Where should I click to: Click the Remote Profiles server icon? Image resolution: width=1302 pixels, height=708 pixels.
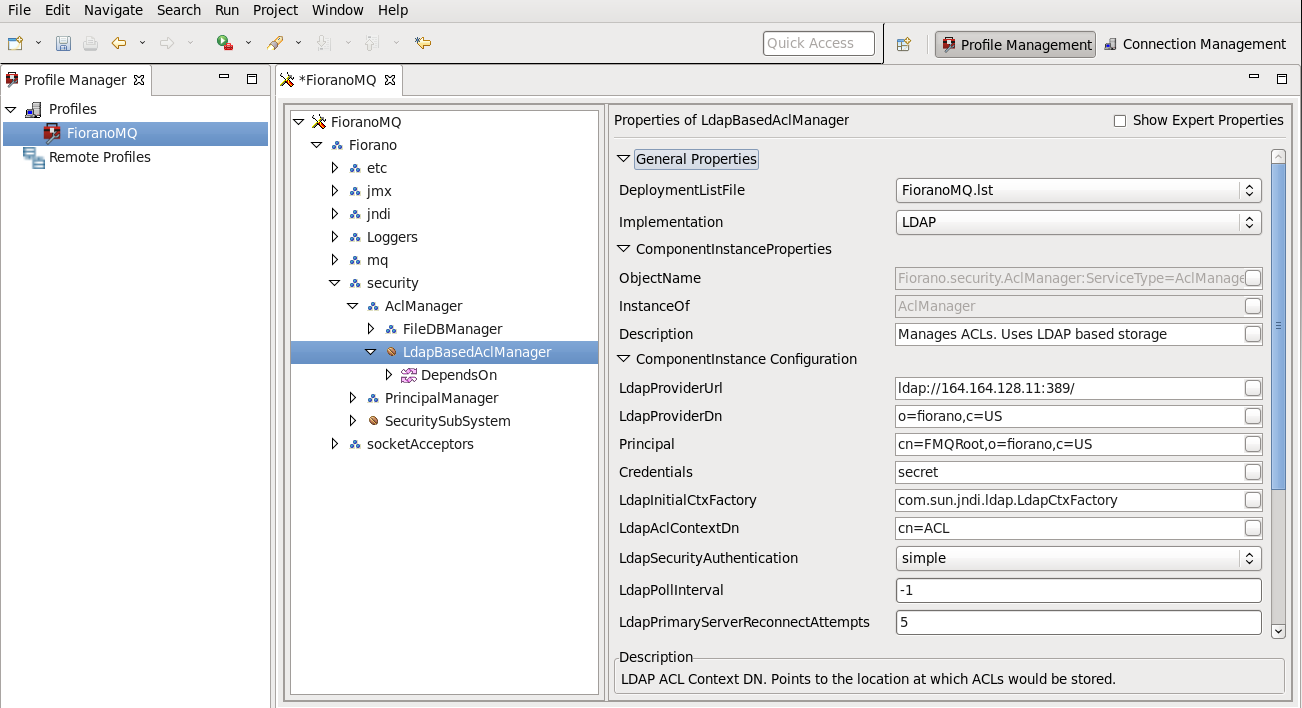33,157
